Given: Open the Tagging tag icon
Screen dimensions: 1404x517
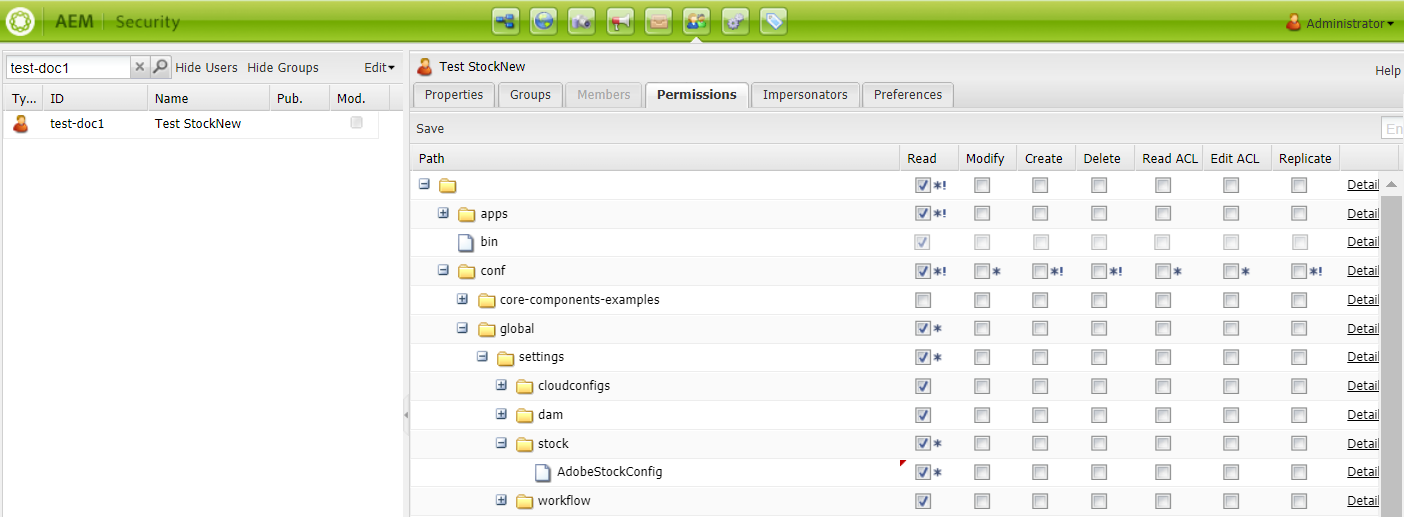Looking at the screenshot, I should click(773, 21).
